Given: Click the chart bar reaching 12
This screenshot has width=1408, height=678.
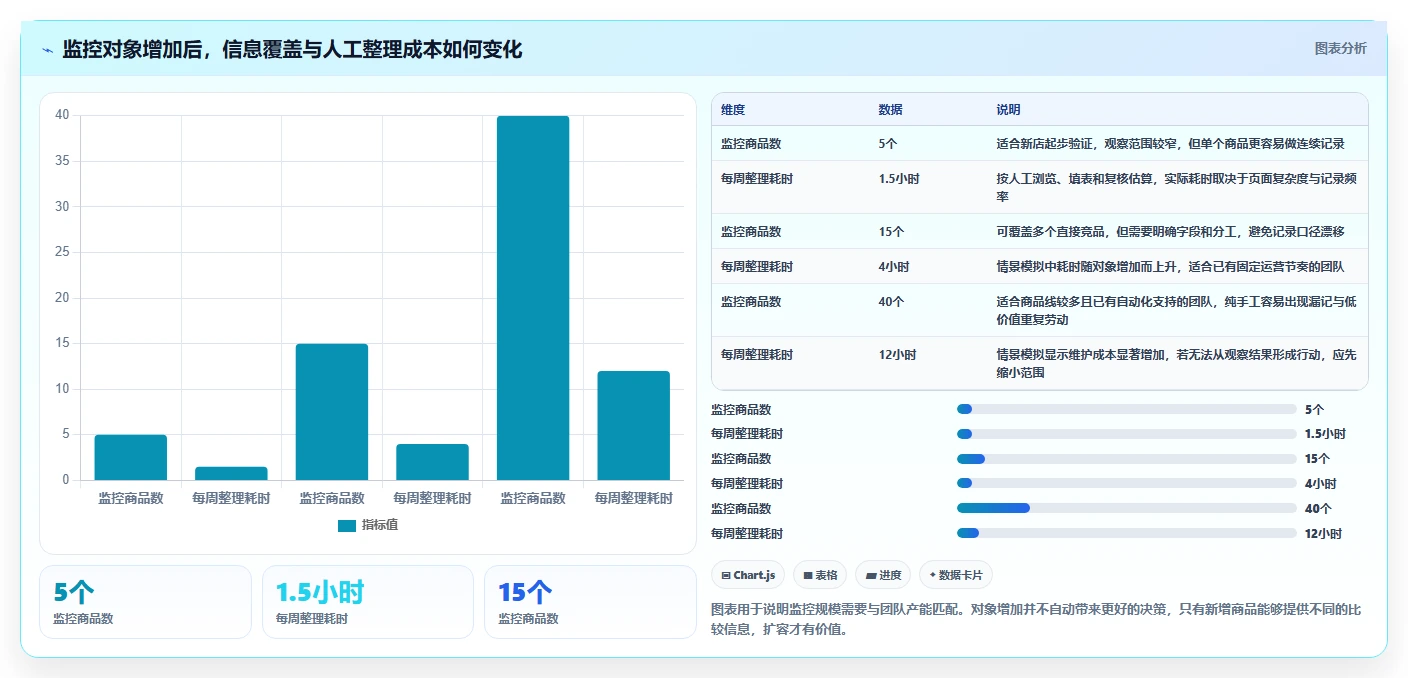Looking at the screenshot, I should (x=633, y=426).
